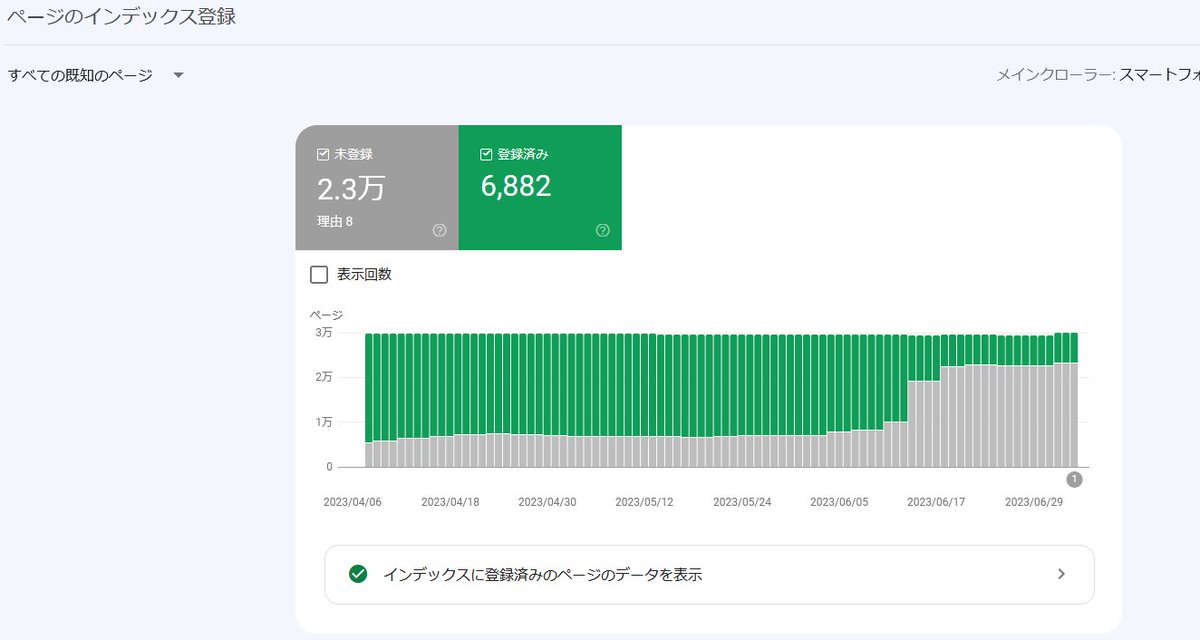The image size is (1200, 640).
Task: Toggle the 未登録 checkbox in the gray card
Action: pos(322,155)
